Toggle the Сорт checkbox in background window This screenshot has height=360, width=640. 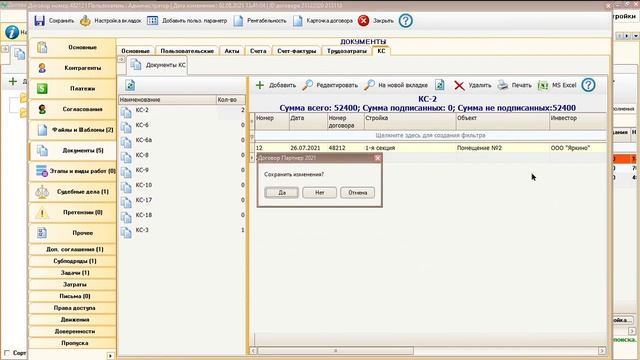tap(7, 352)
